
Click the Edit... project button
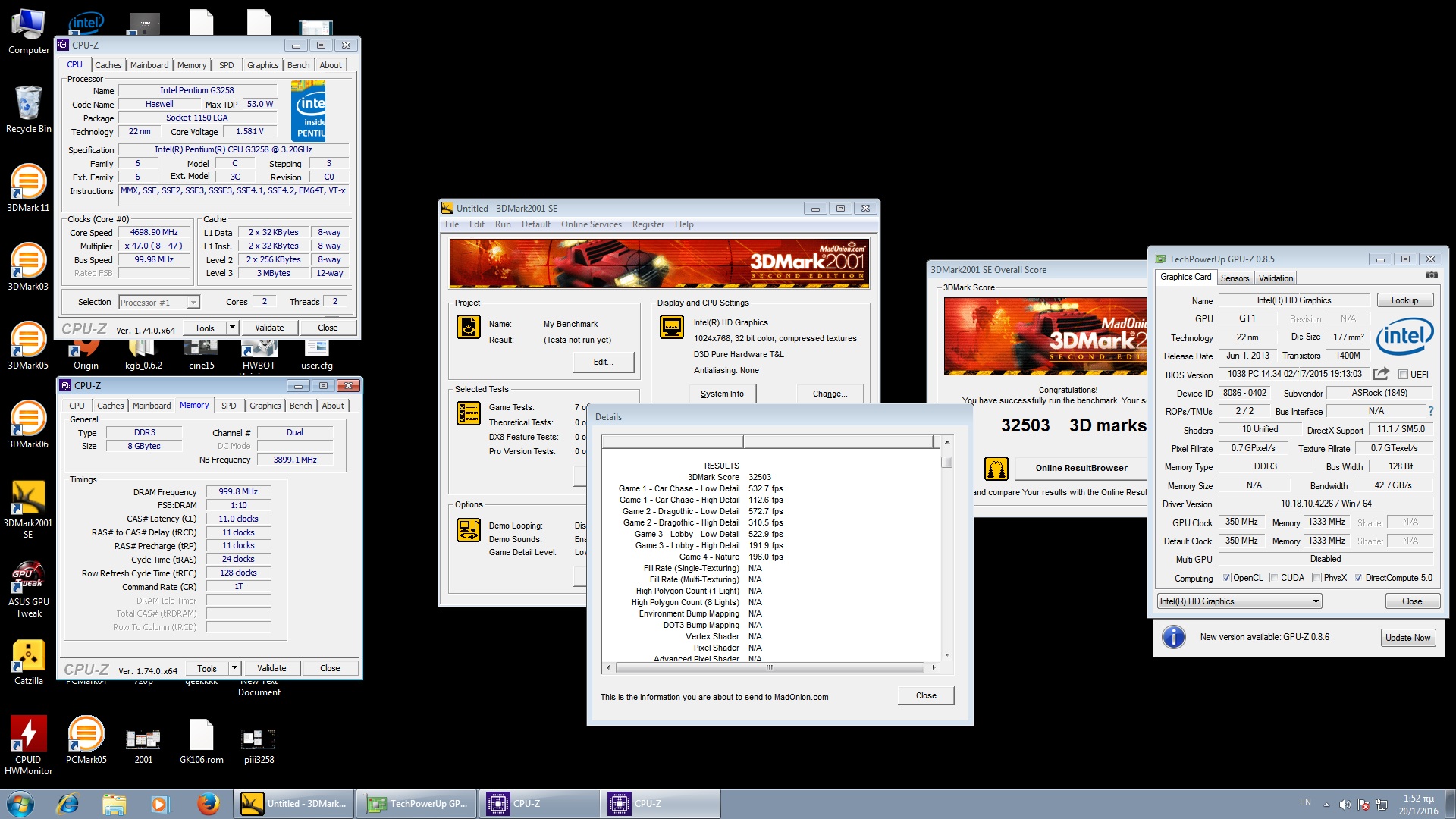point(603,362)
